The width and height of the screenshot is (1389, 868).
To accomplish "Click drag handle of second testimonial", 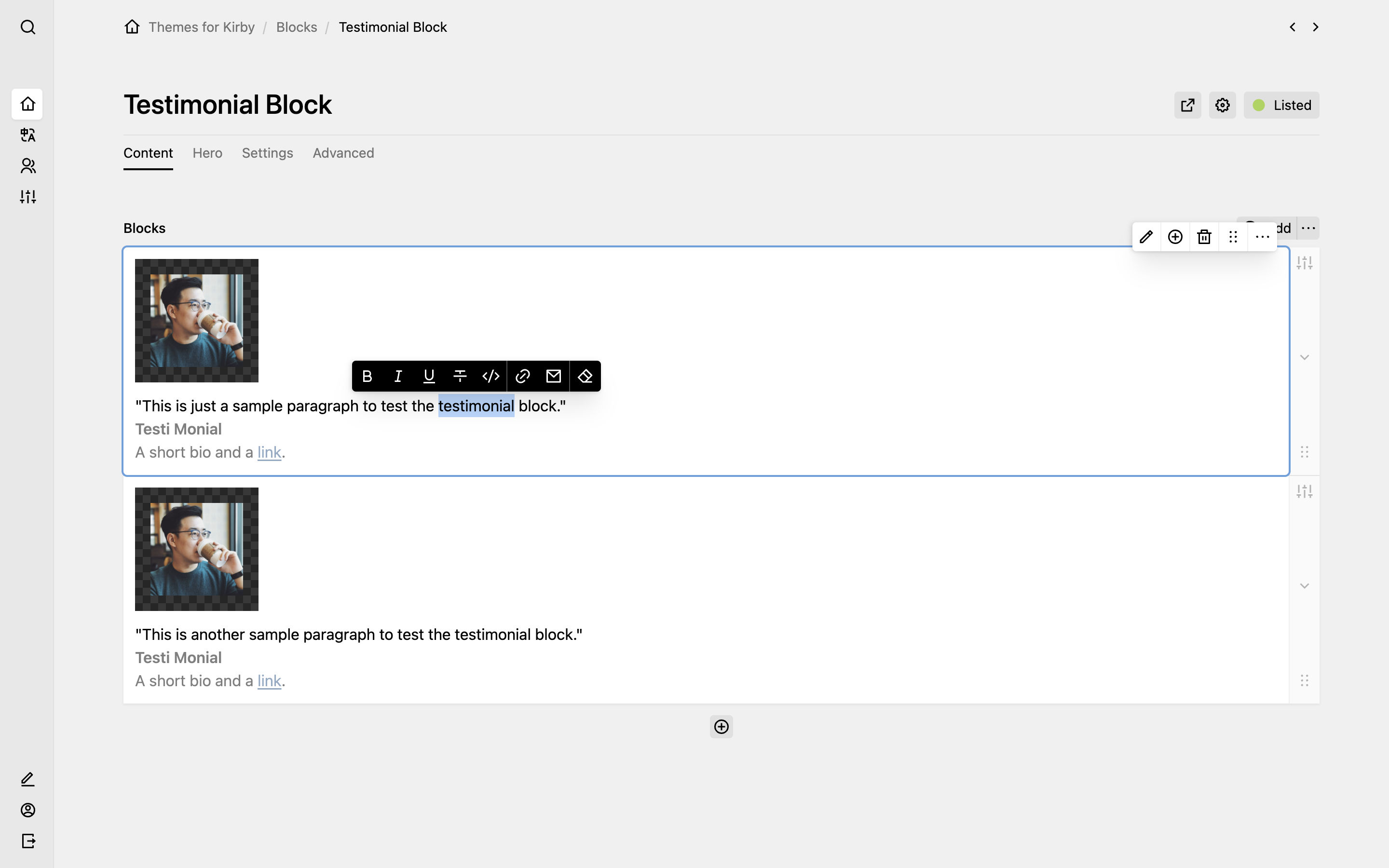I will [1305, 680].
